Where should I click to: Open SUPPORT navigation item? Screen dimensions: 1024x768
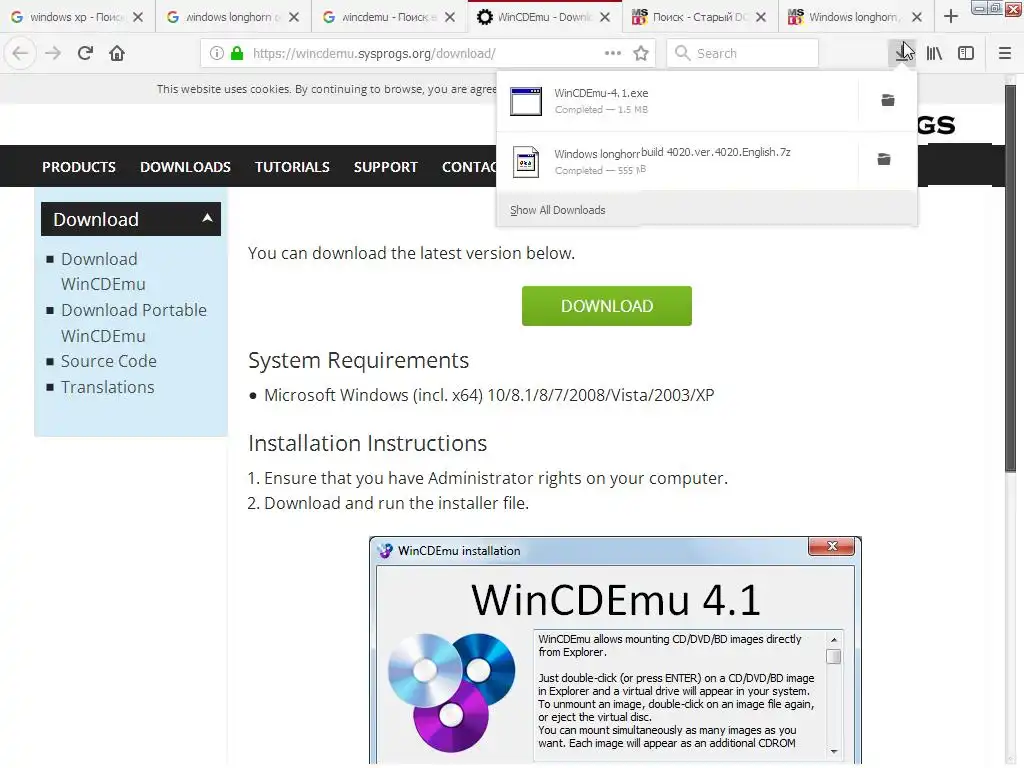point(385,167)
